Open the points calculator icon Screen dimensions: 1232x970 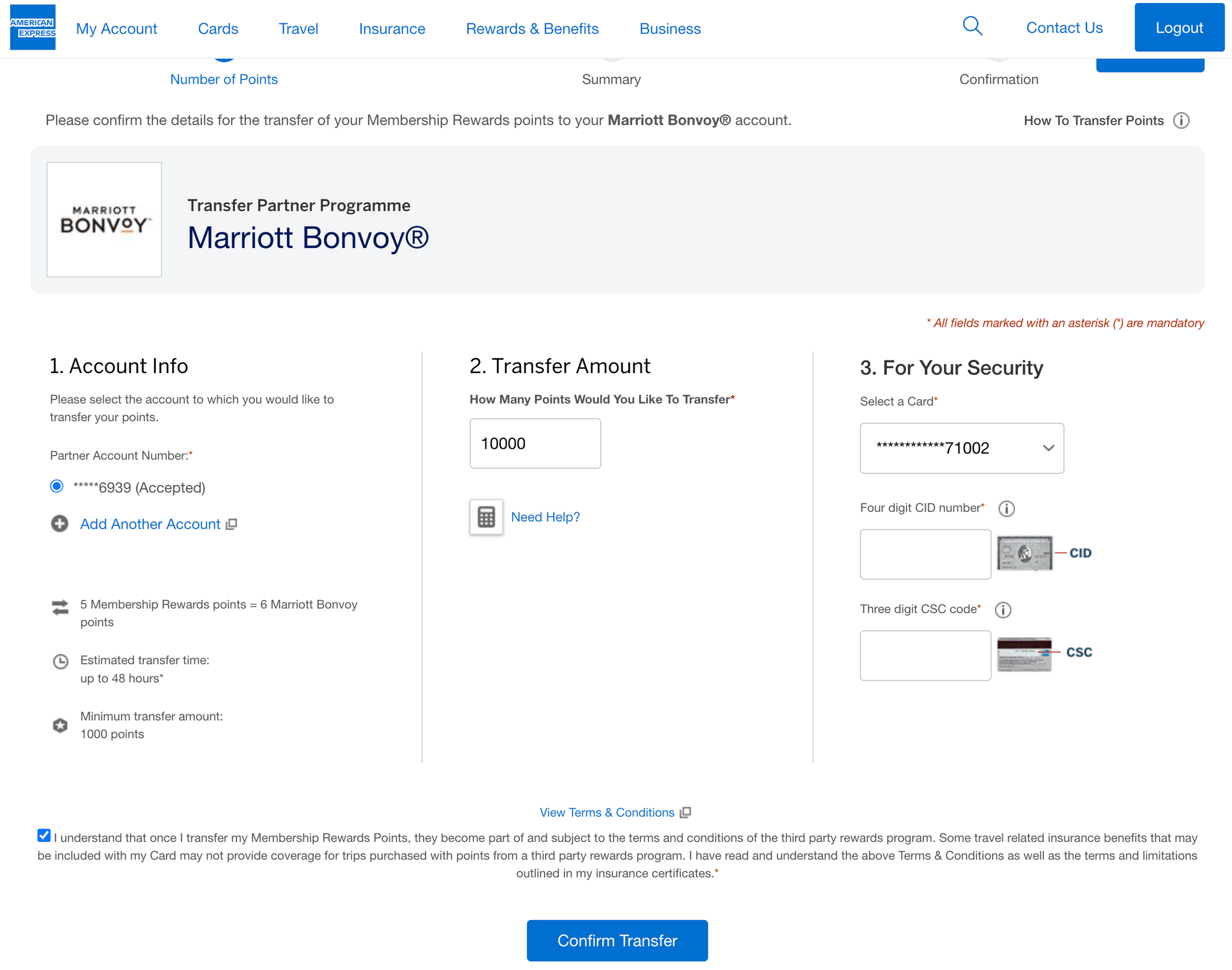(486, 517)
